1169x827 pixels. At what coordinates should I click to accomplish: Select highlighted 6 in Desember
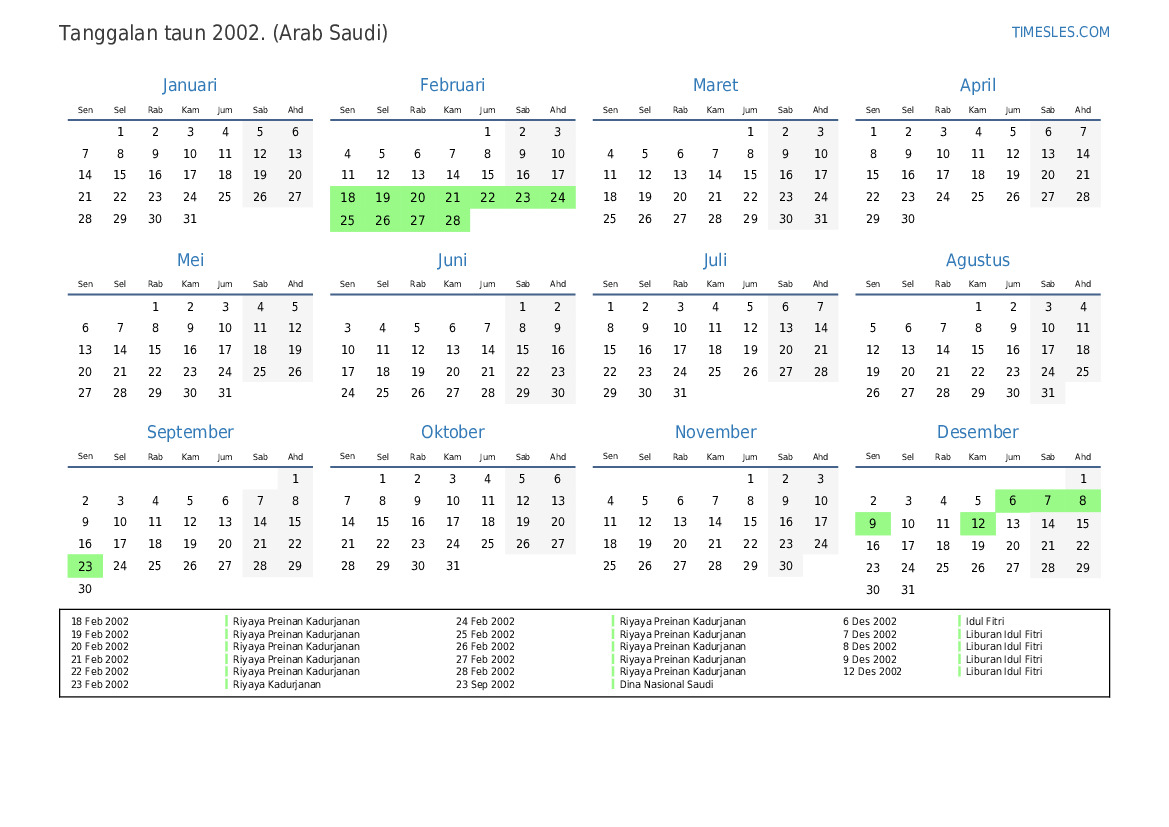[1012, 501]
